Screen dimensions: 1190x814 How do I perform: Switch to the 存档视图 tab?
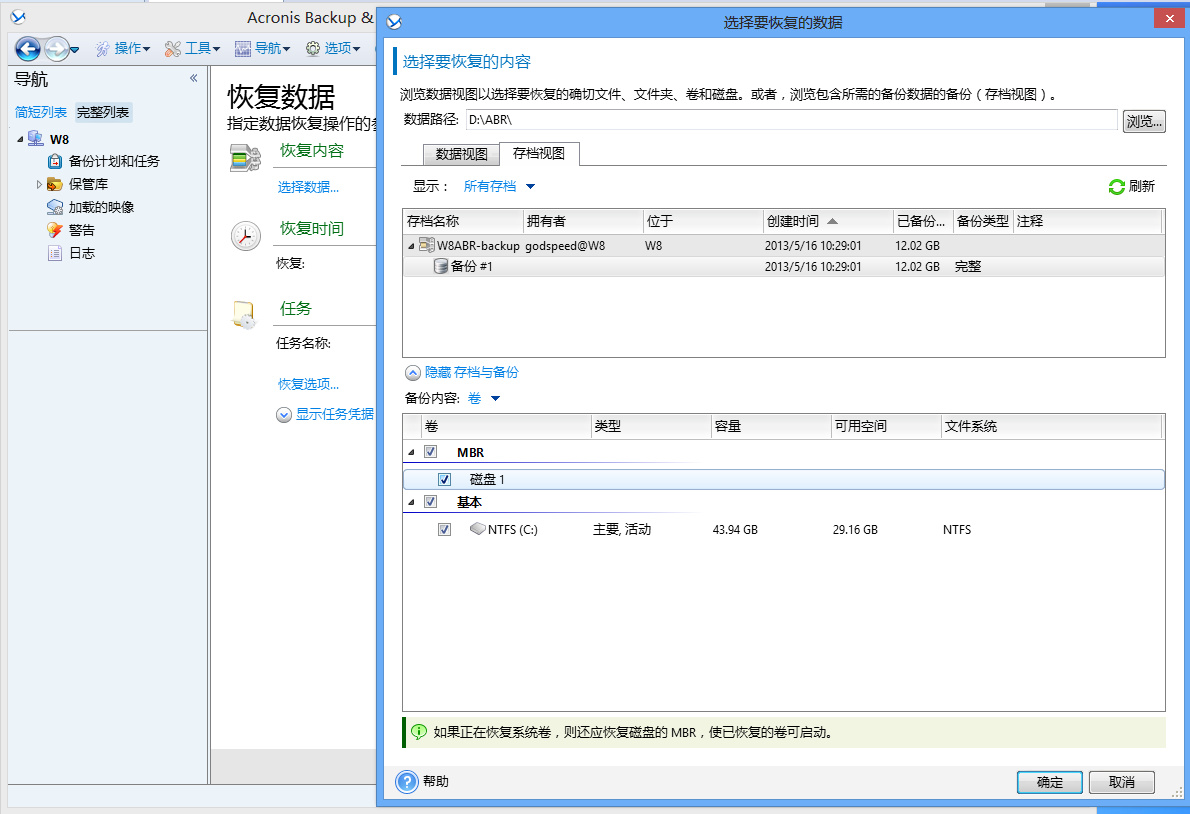point(539,153)
